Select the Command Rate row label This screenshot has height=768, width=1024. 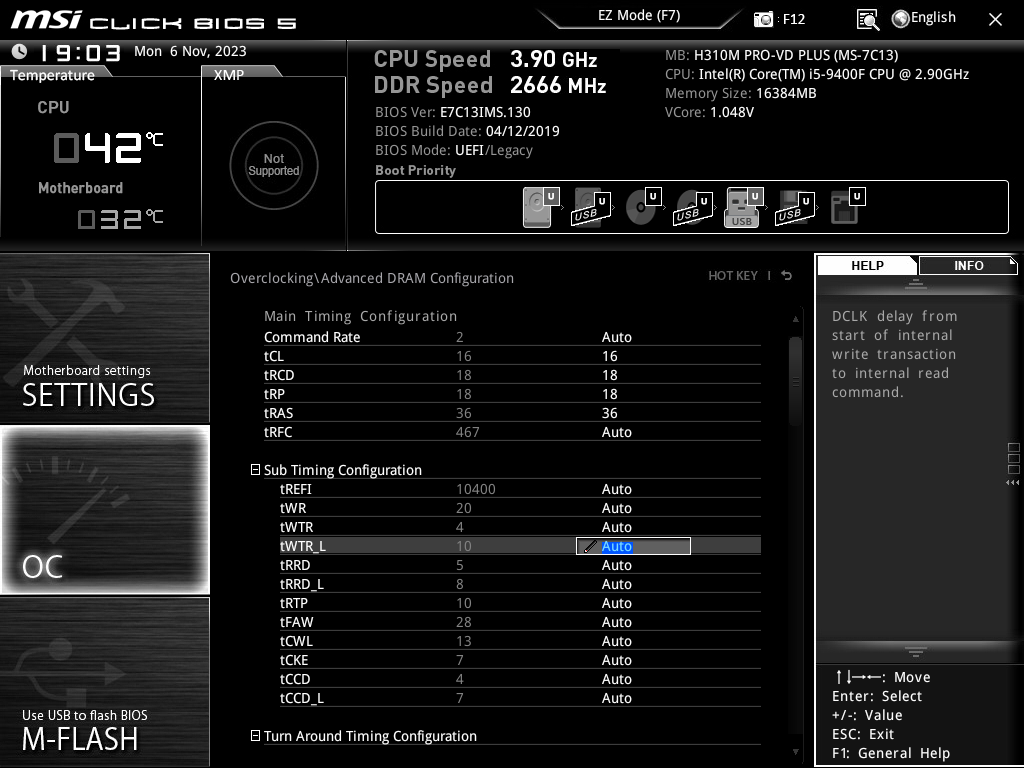[x=312, y=337]
